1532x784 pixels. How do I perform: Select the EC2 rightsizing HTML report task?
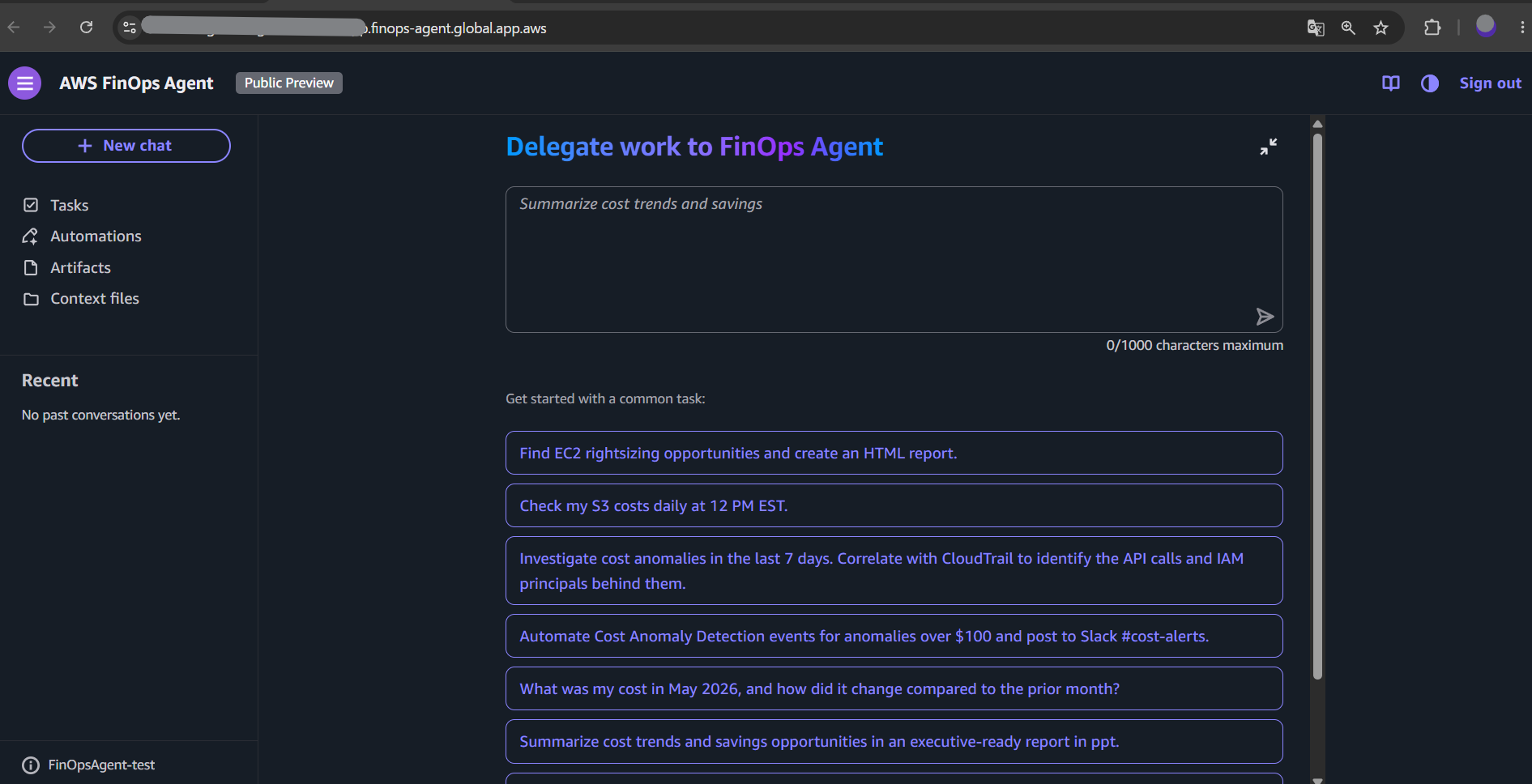(x=894, y=453)
